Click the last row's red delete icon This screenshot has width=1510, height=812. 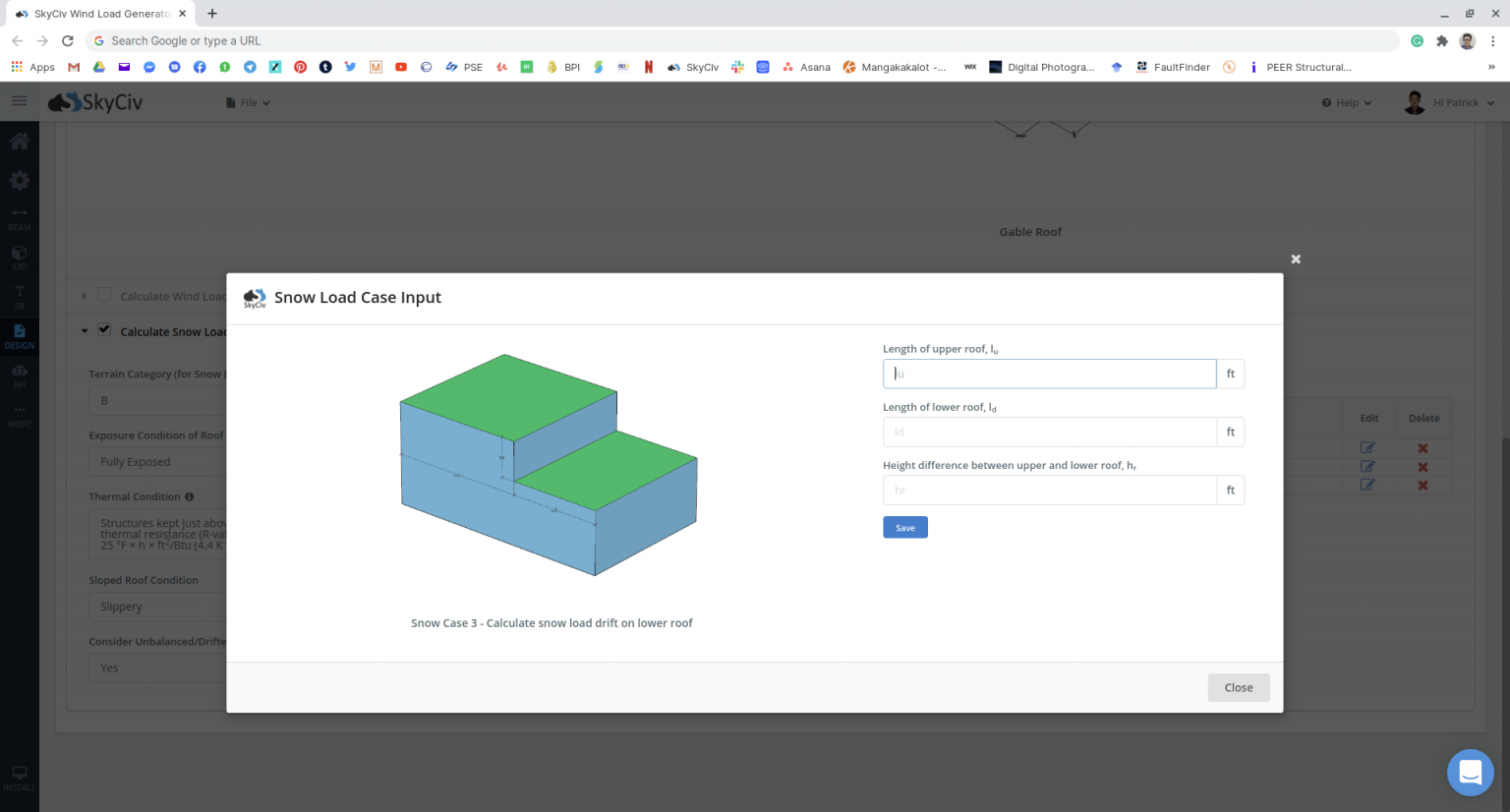1423,485
